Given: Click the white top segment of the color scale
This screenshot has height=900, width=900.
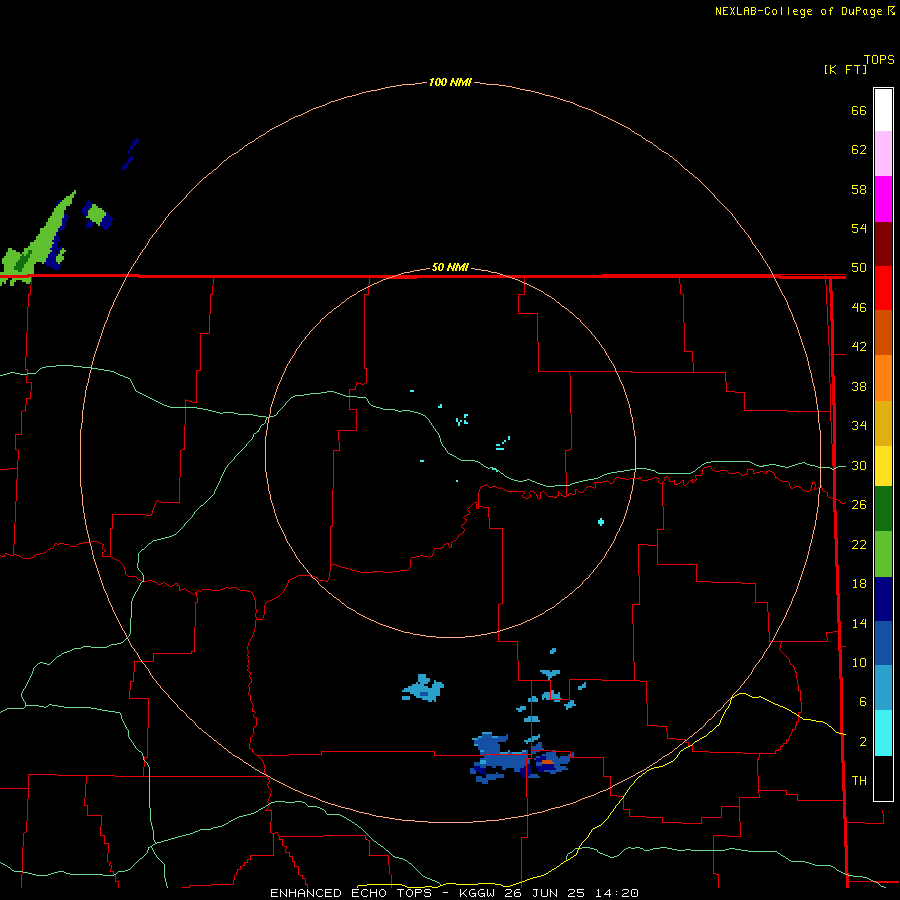Looking at the screenshot, I should [883, 110].
